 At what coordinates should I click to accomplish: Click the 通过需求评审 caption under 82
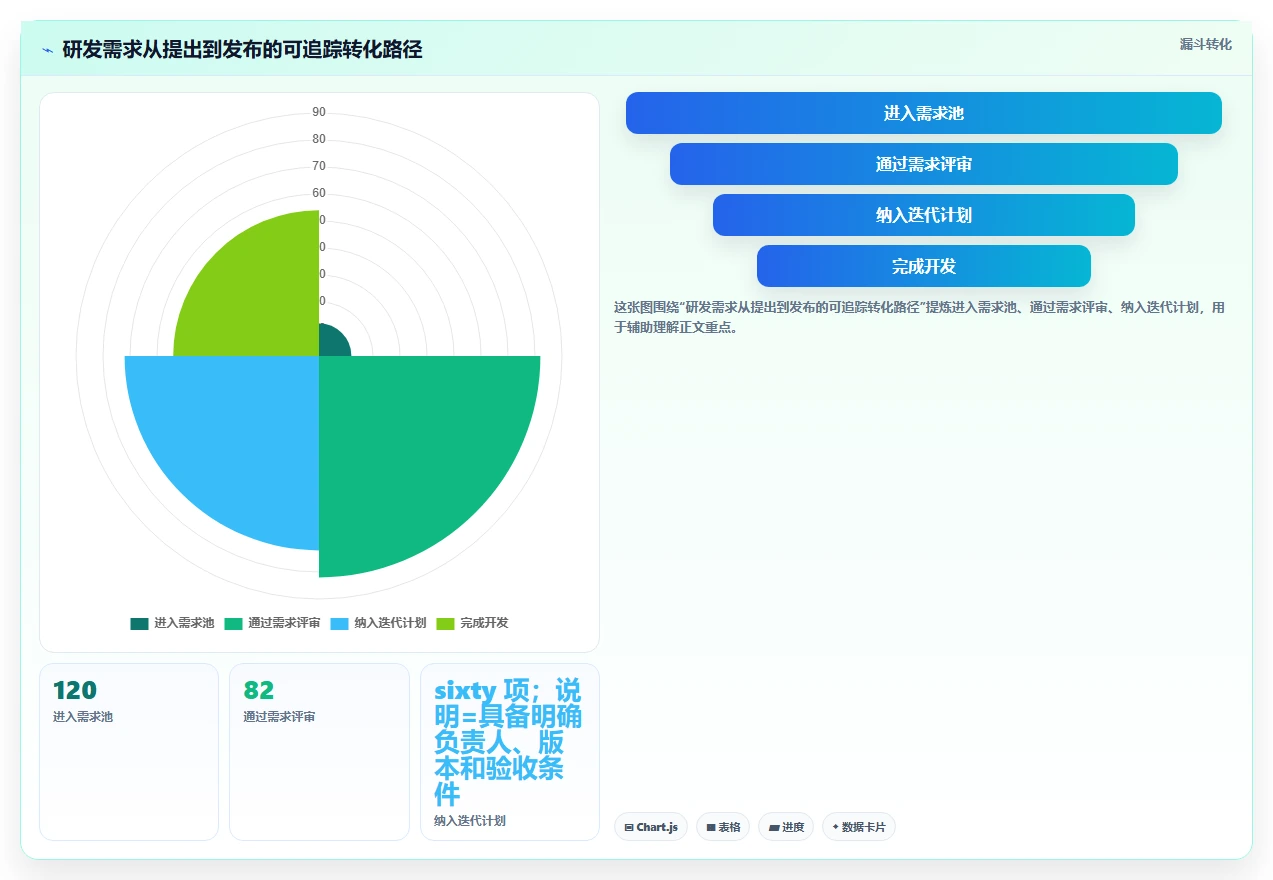coord(279,717)
